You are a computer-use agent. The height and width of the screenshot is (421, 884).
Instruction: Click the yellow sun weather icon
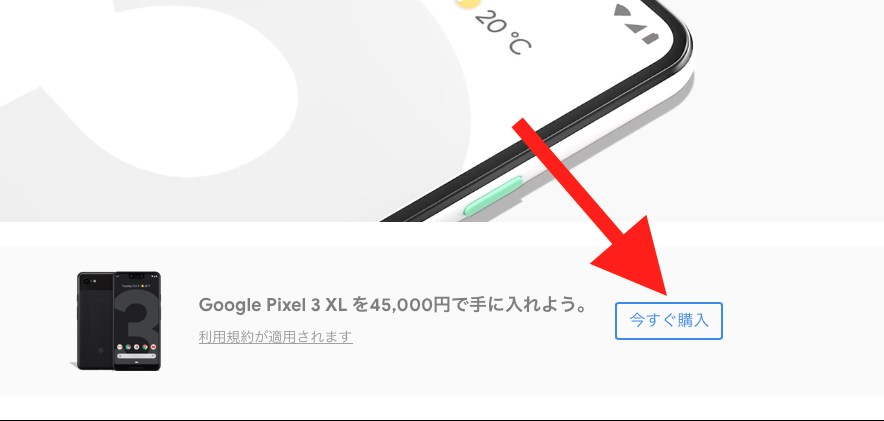tap(467, 5)
